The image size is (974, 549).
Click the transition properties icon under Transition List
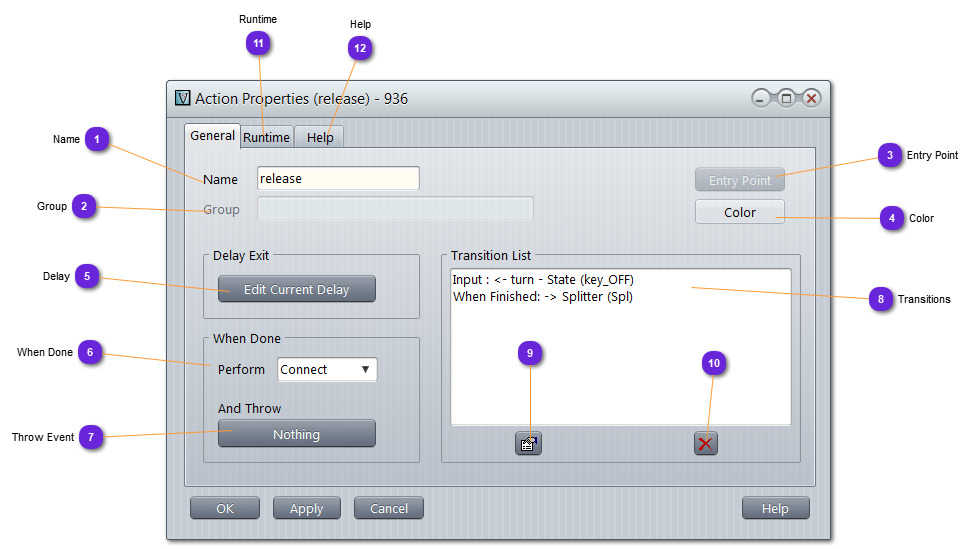(x=528, y=443)
